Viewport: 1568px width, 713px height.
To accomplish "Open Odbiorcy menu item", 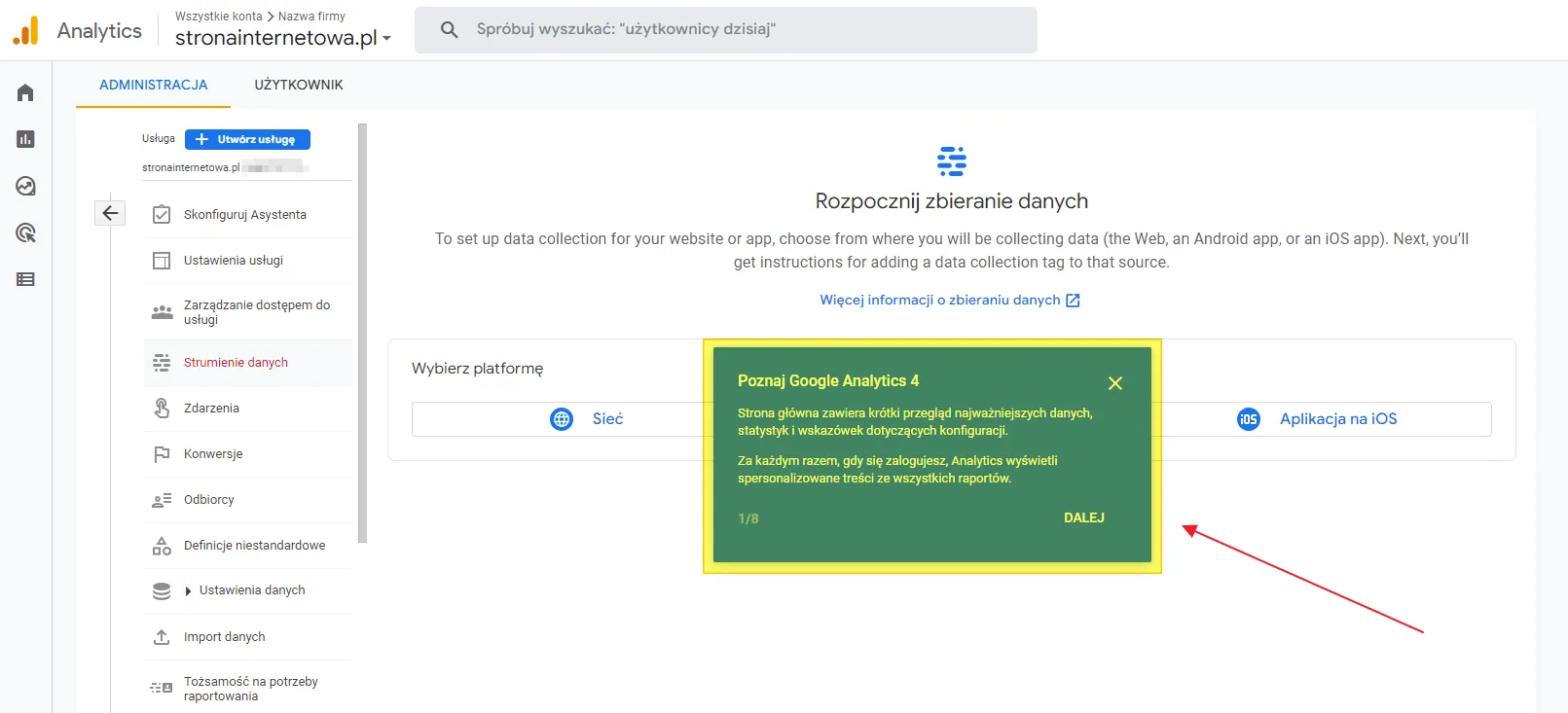I will 247,500.
